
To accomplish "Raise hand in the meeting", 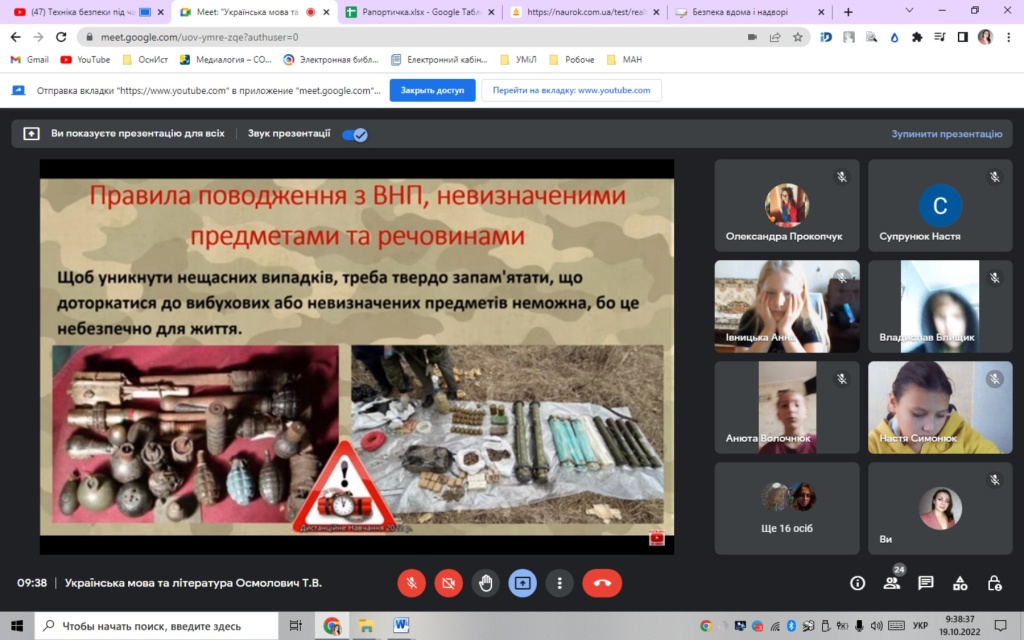I will pyautogui.click(x=486, y=583).
